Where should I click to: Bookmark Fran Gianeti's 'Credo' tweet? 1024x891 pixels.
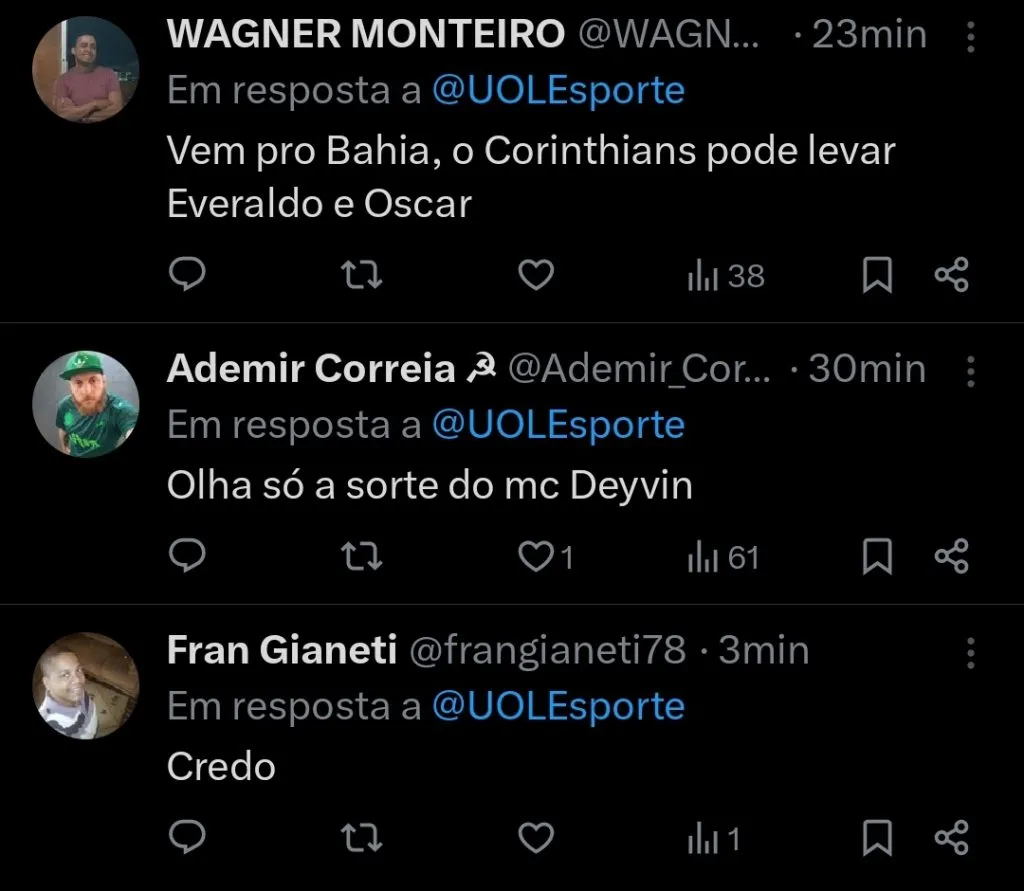877,838
